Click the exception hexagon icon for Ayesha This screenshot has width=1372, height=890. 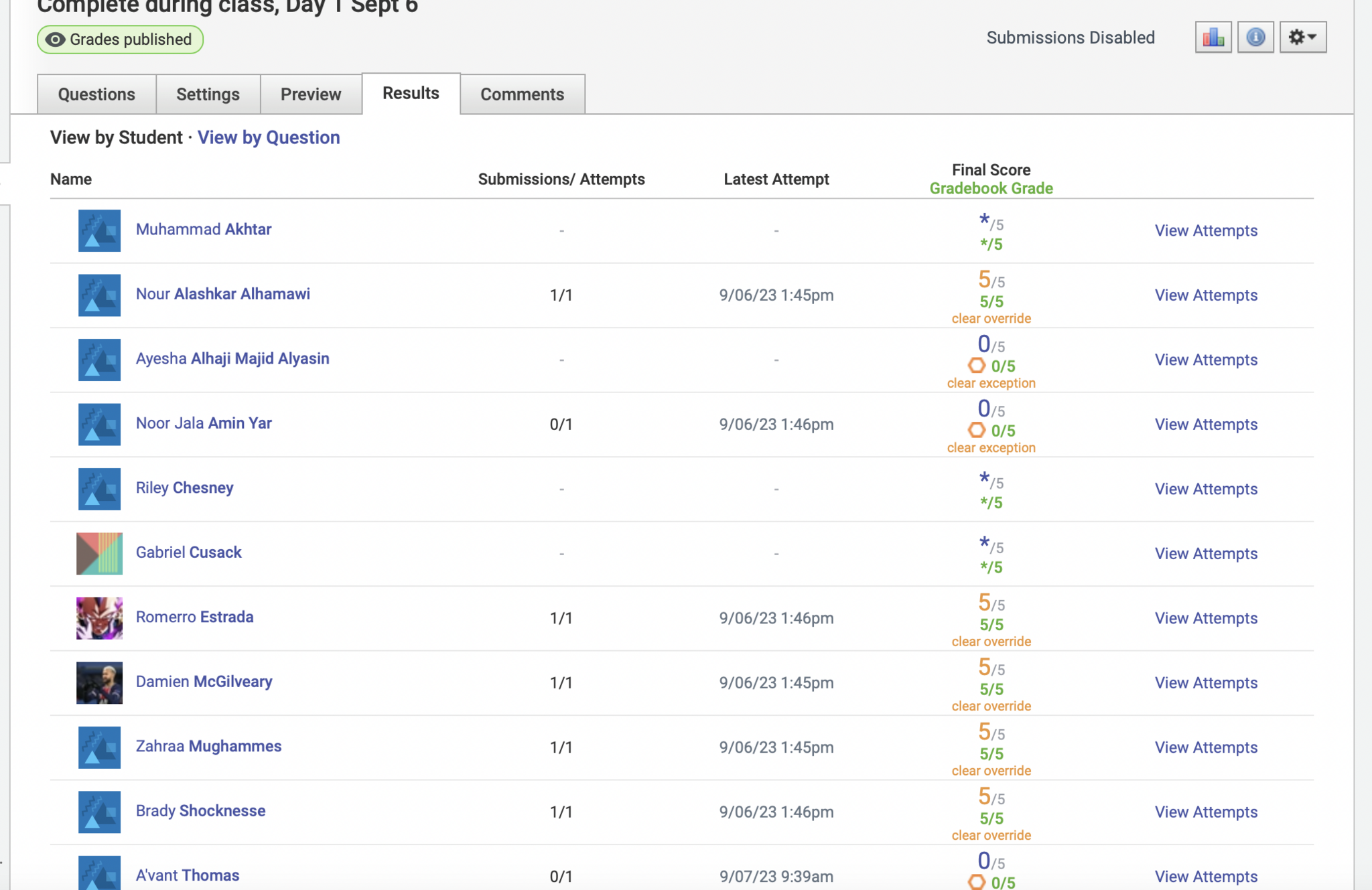(x=976, y=366)
